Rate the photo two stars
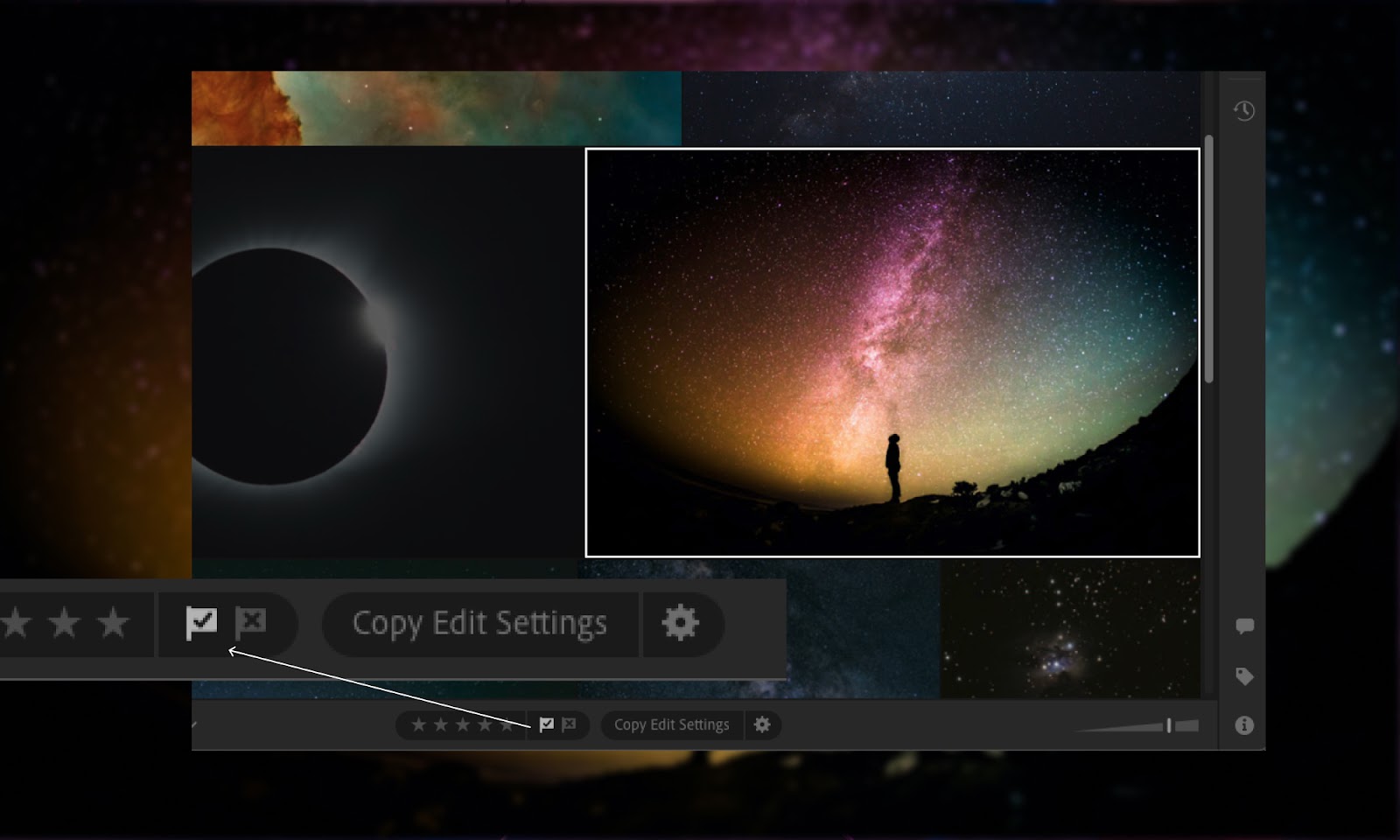 441,724
